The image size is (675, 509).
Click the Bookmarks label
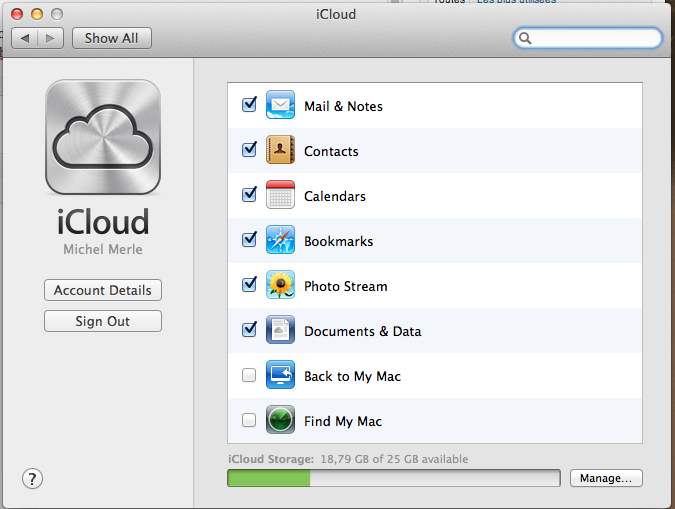[338, 241]
